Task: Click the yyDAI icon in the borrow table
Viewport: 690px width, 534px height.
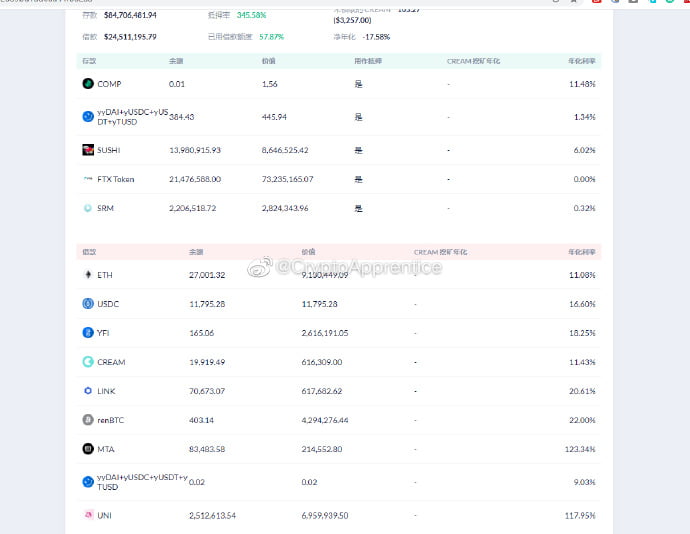Action: click(x=88, y=482)
